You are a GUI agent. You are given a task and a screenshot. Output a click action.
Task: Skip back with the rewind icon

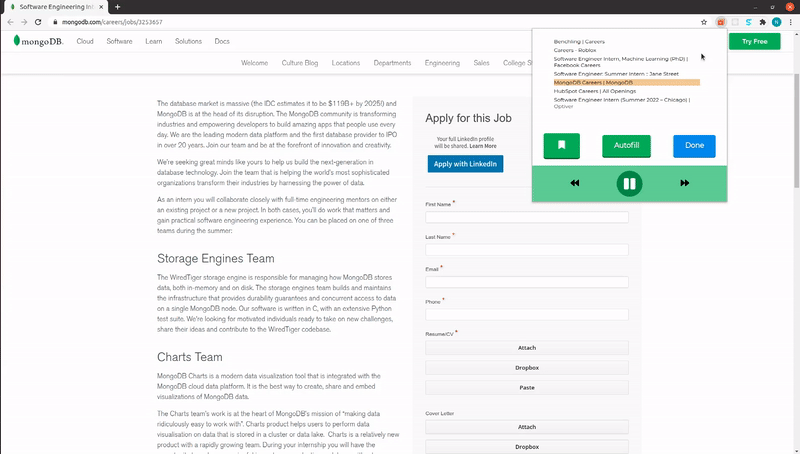tap(575, 183)
